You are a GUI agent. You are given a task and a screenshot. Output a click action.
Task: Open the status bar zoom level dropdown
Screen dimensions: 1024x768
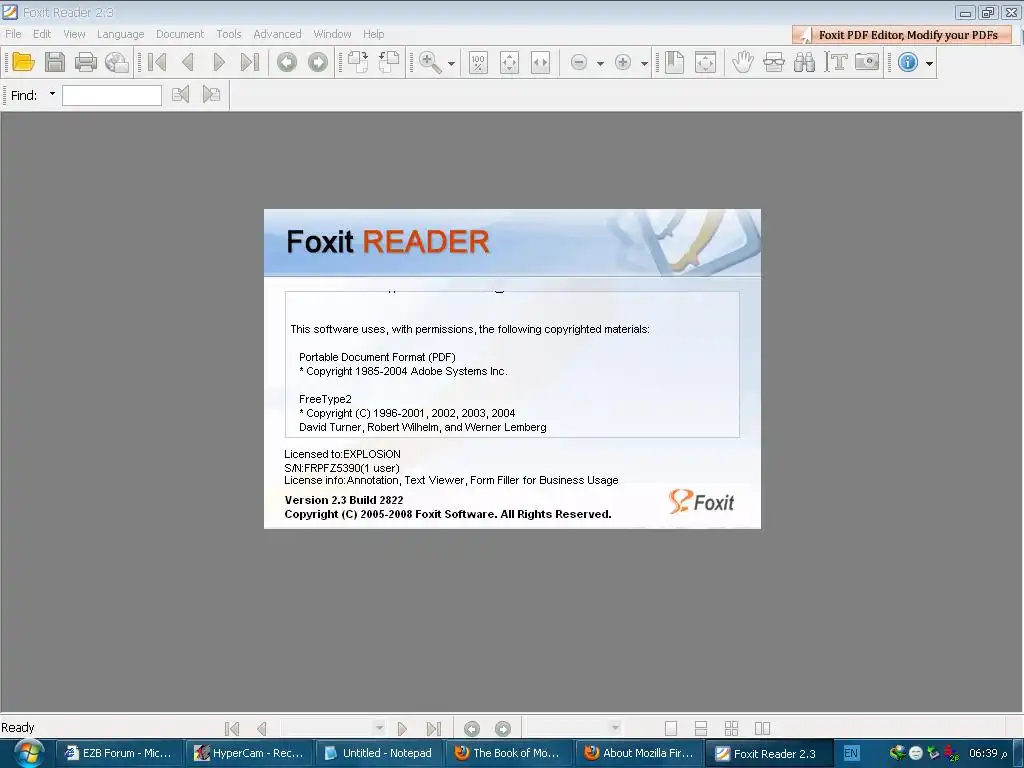click(615, 728)
